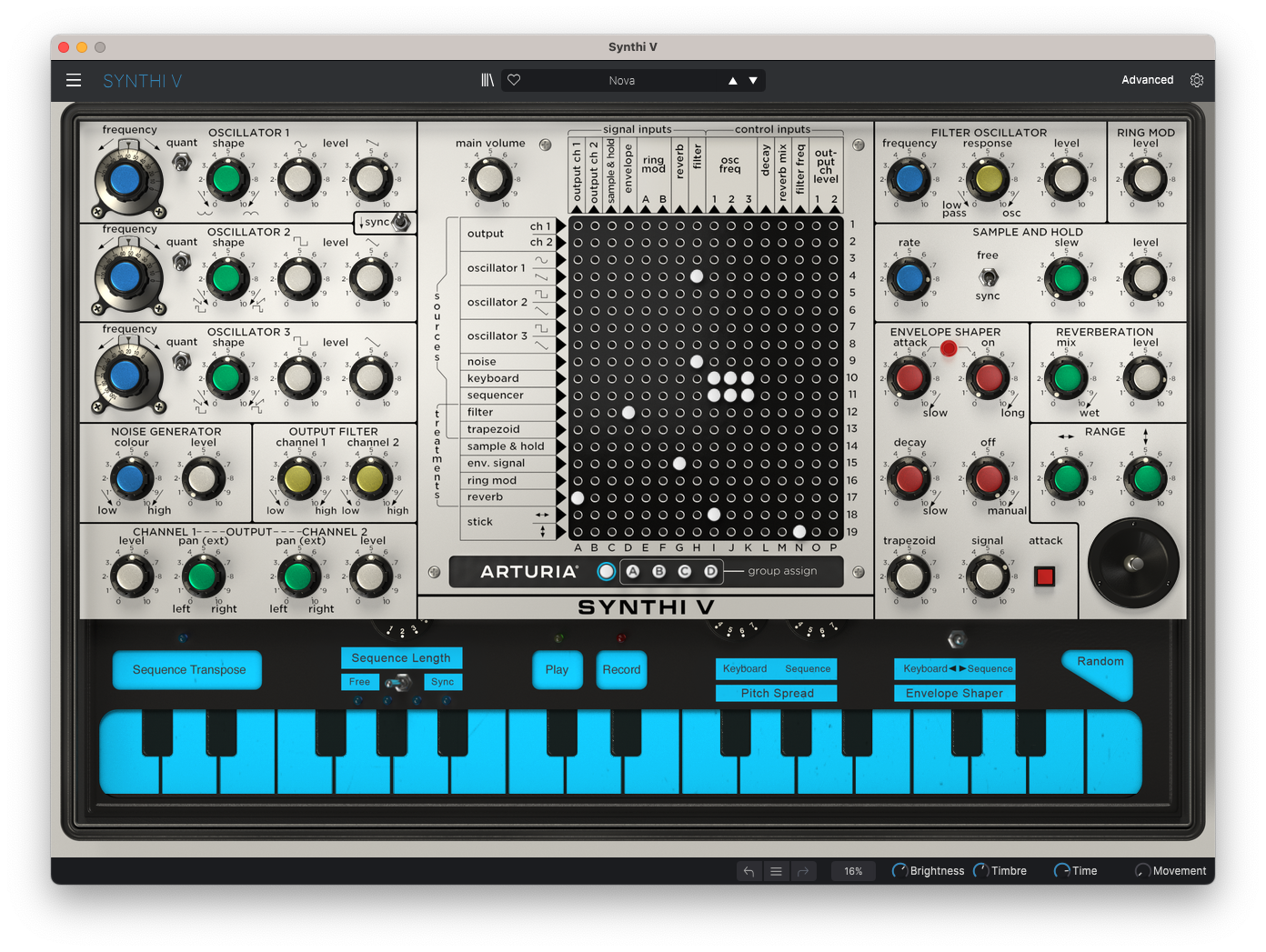Favorite the preset with heart icon
Screen dimensions: 1266x952
pyautogui.click(x=514, y=80)
